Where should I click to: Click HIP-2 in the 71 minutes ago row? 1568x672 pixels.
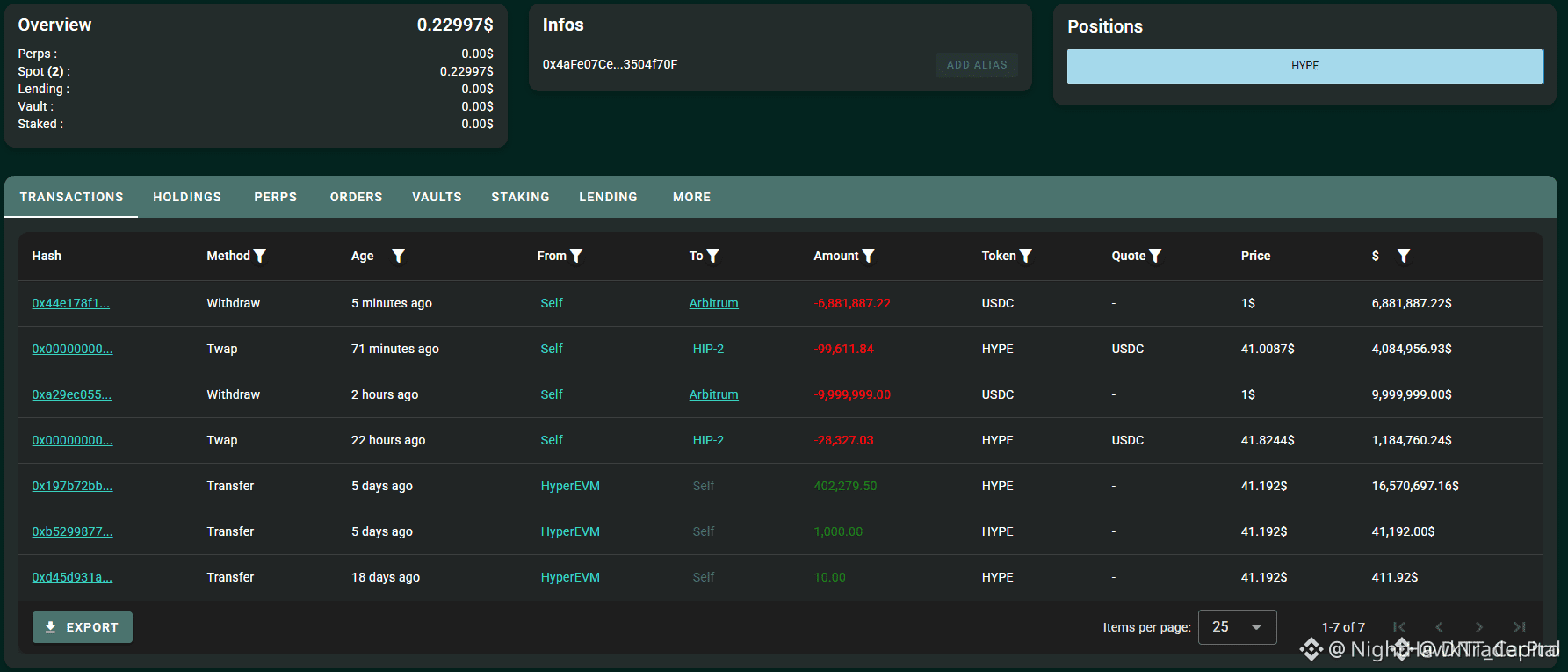click(x=708, y=349)
